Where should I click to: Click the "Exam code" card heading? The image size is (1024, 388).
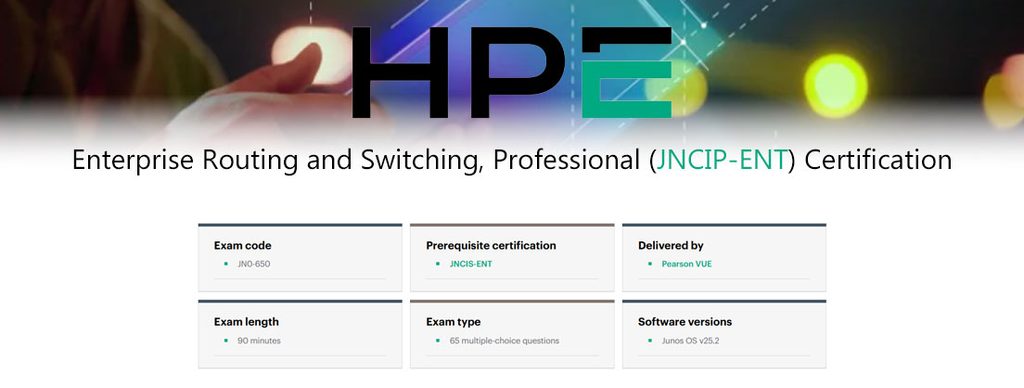tap(242, 246)
